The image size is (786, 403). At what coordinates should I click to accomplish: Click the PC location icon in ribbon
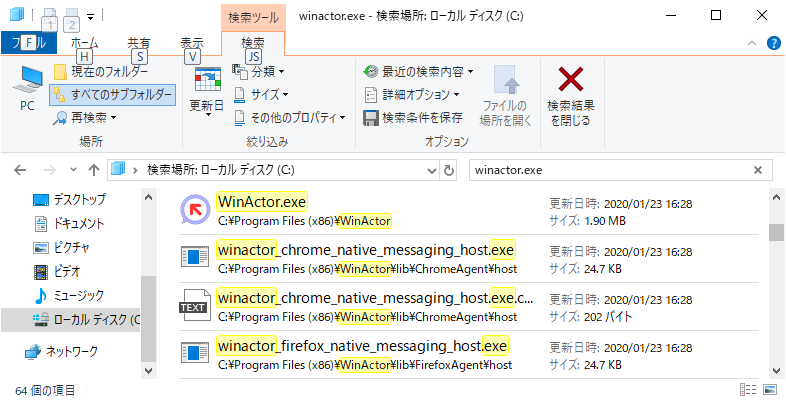(27, 89)
